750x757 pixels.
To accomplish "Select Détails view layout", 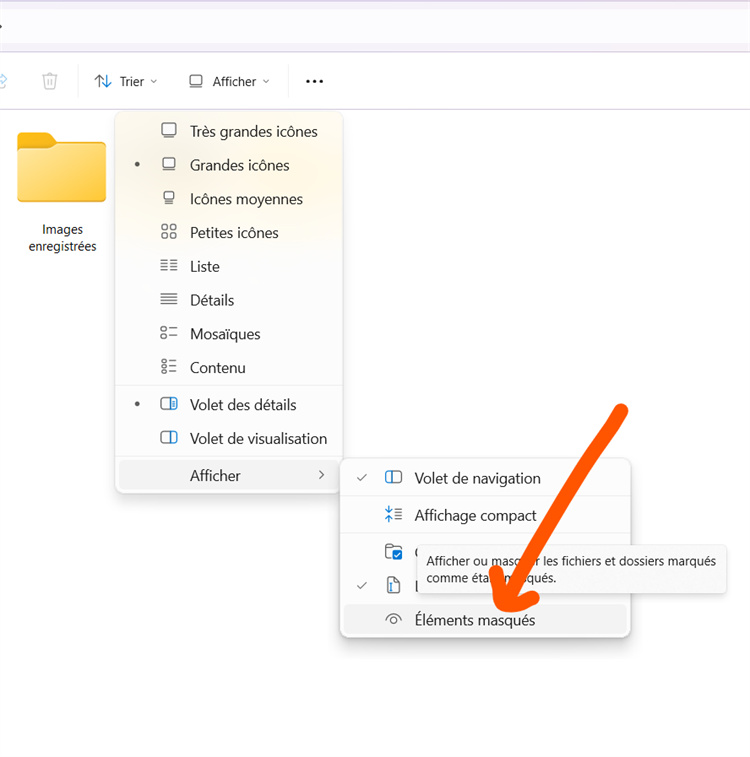I will 212,300.
